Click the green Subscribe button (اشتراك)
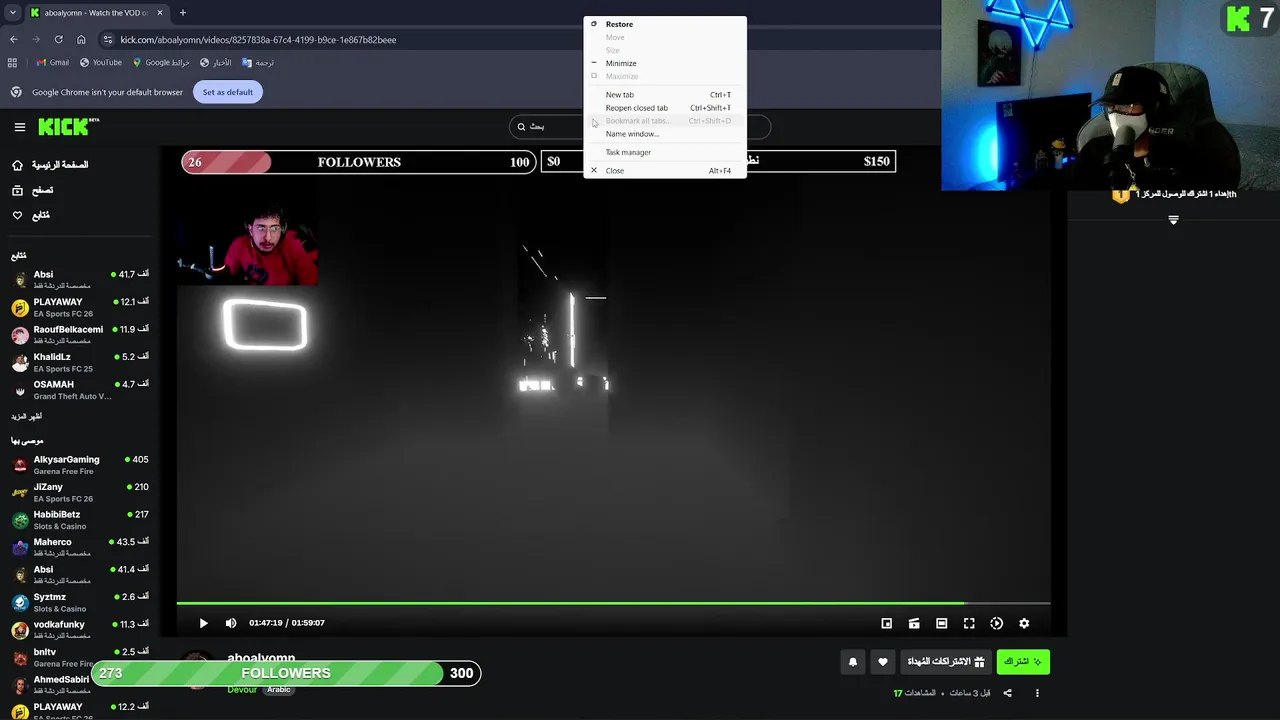The image size is (1280, 720). click(1023, 662)
